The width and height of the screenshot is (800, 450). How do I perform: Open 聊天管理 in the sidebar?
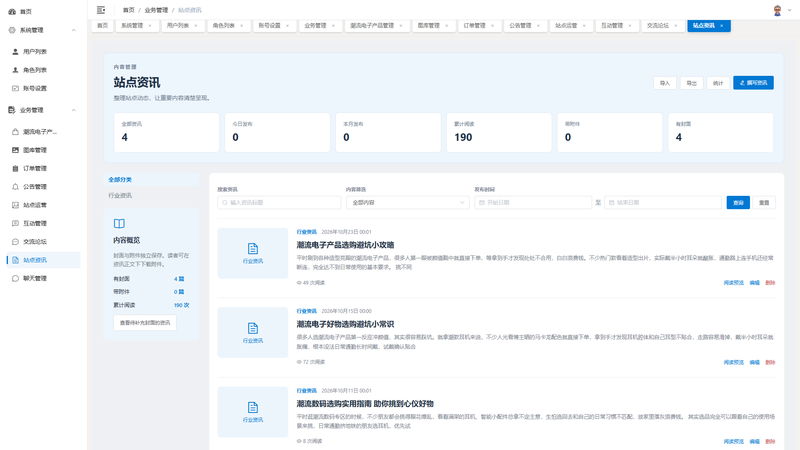coord(35,279)
